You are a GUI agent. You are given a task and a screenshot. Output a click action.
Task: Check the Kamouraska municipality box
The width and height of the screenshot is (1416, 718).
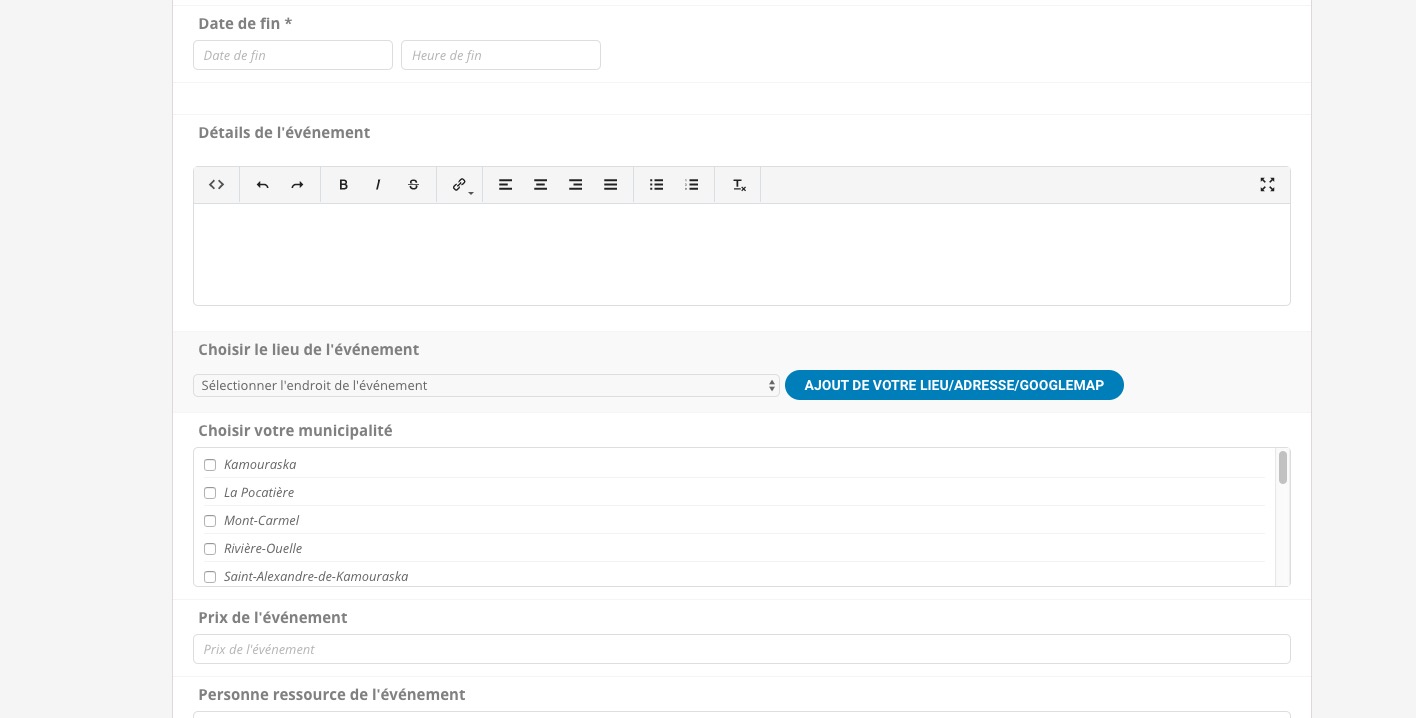coord(210,465)
